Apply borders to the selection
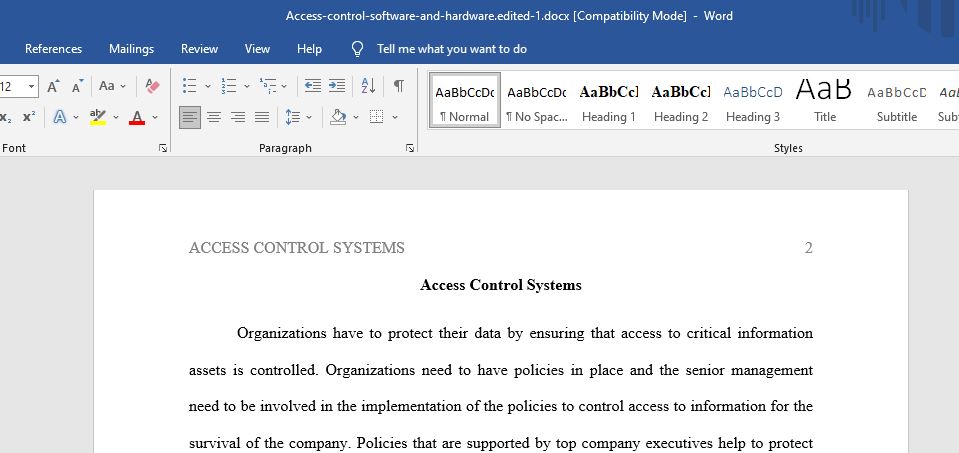Viewport: 959px width, 453px height. (377, 117)
